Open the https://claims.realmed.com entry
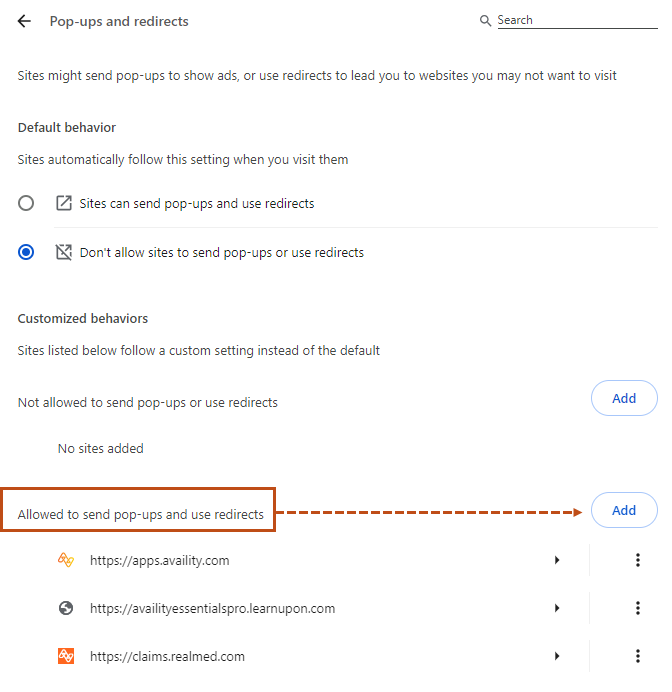 (x=167, y=656)
